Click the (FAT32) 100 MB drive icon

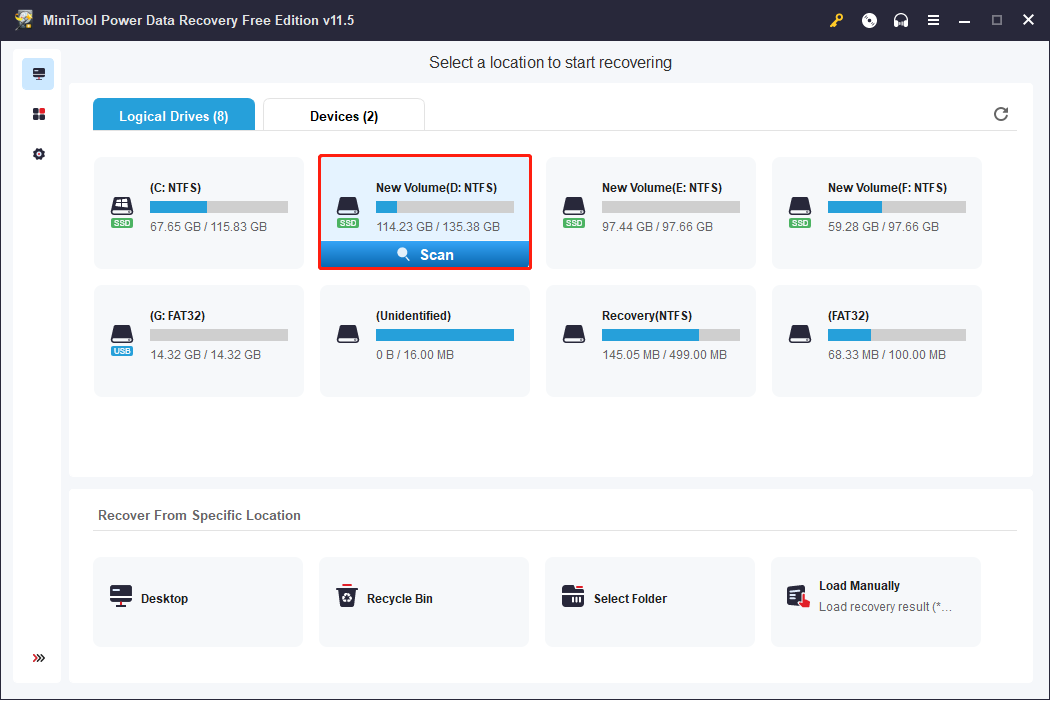(800, 334)
